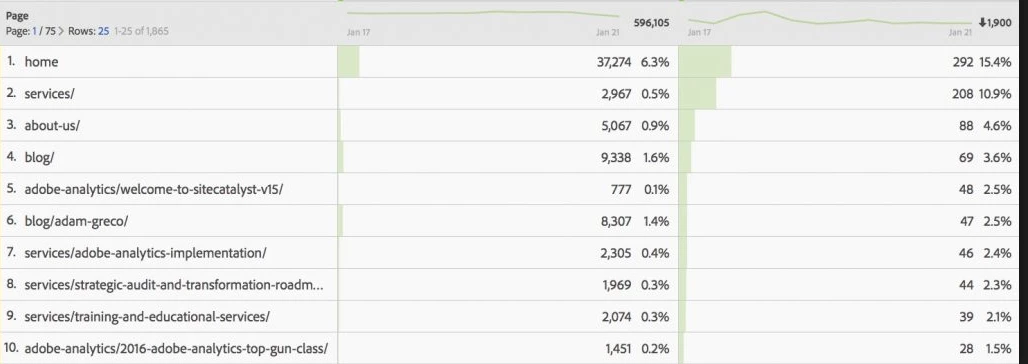Click the descending sort arrow beside 1,900
The image size is (1028, 364).
tap(981, 23)
